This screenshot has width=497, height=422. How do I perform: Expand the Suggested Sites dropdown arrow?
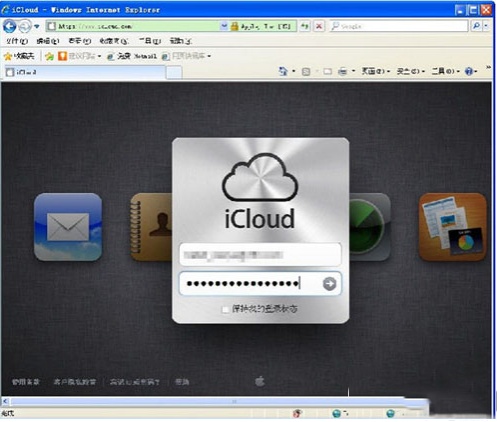point(99,56)
